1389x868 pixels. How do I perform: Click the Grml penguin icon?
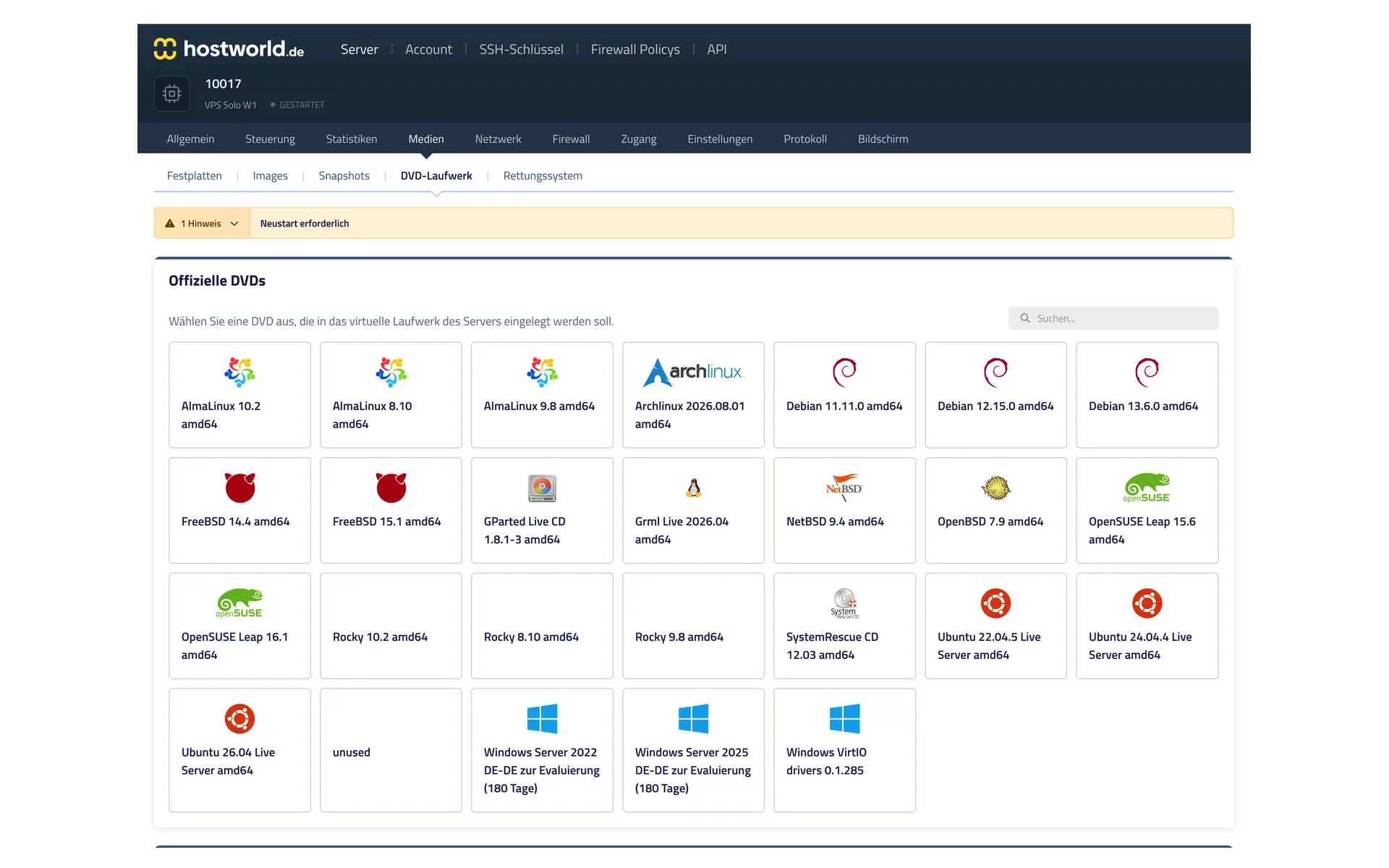tap(693, 488)
